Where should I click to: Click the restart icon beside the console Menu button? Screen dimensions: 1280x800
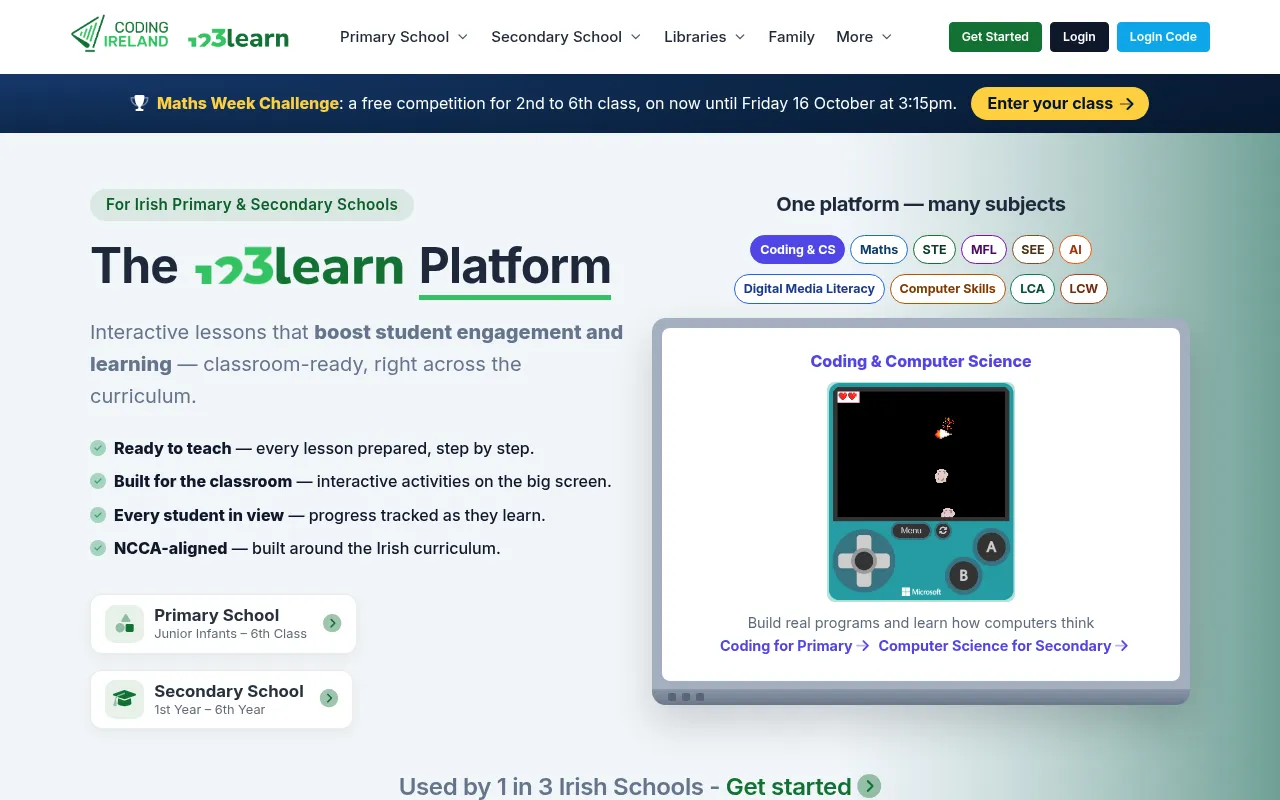point(942,531)
